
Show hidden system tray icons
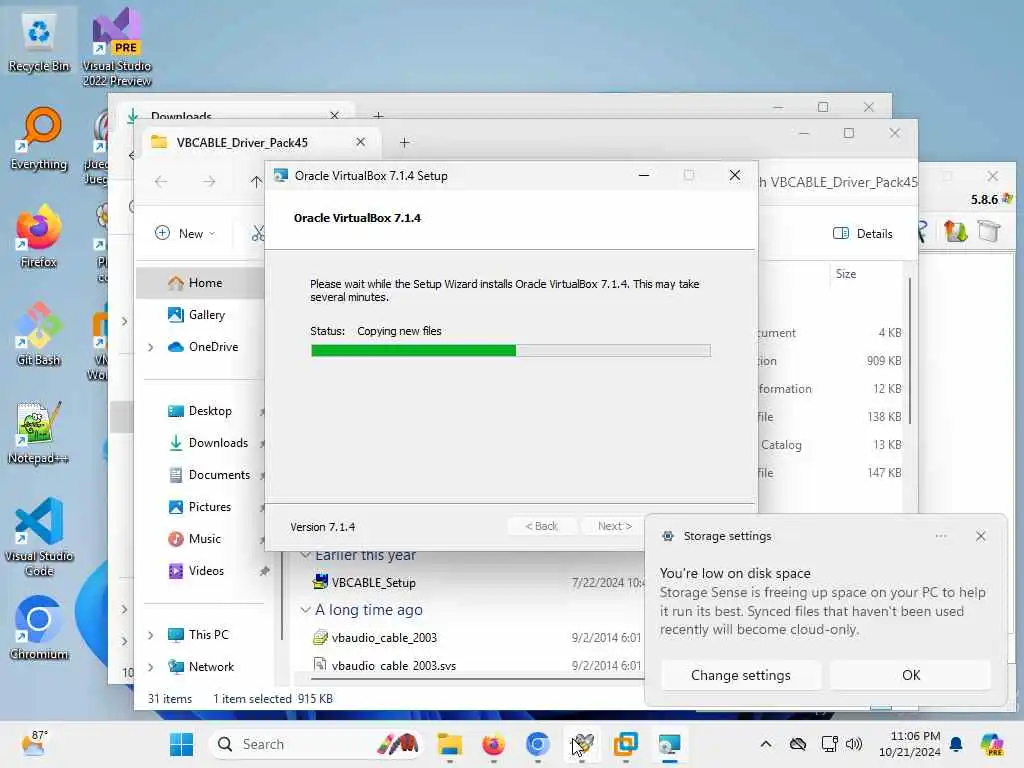point(766,744)
